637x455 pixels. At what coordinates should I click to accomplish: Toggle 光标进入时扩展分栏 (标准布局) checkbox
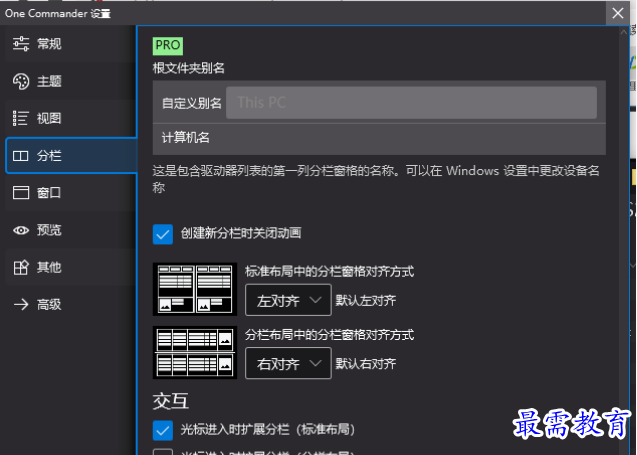[162, 430]
